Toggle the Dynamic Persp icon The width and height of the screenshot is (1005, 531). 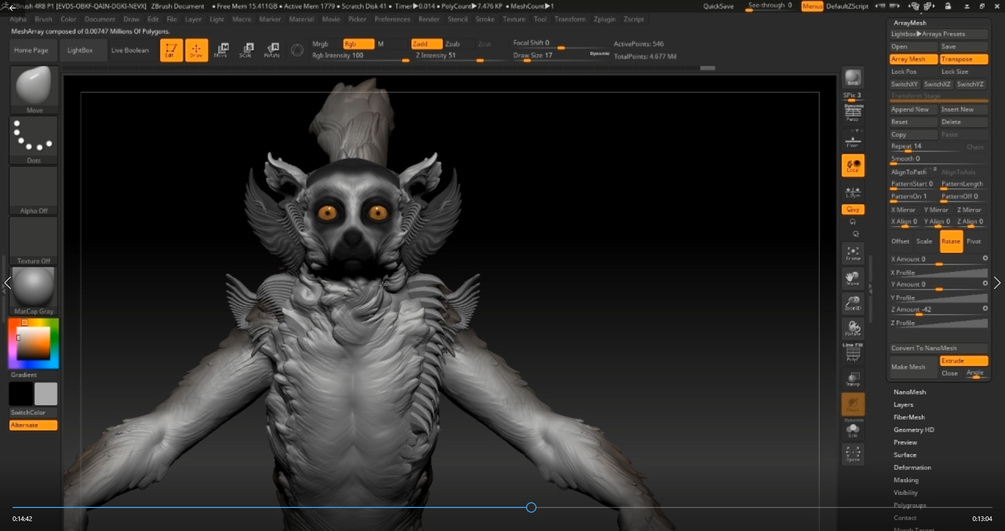[852, 113]
